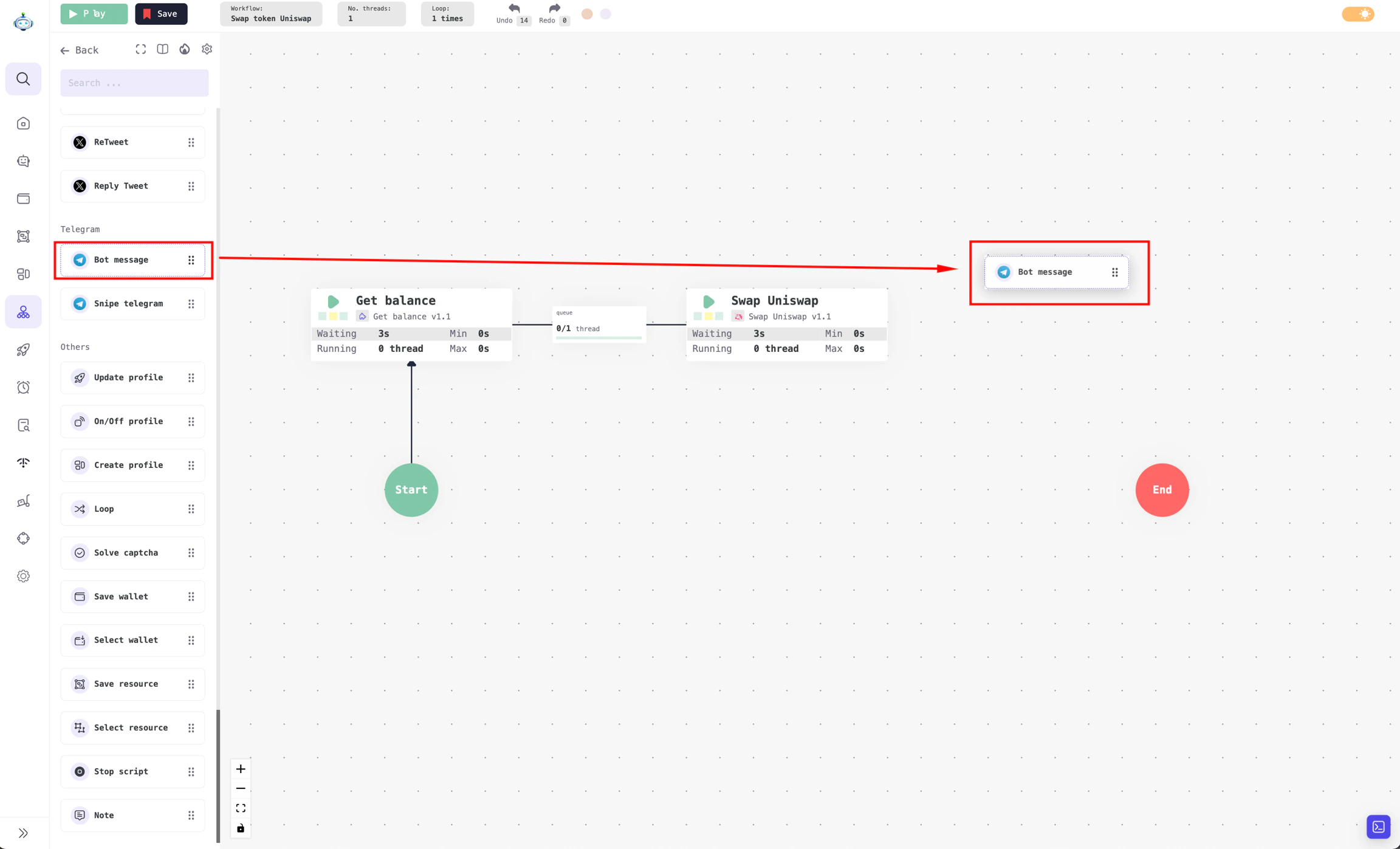This screenshot has height=849, width=1400.
Task: Open the No. threads selector
Action: tap(371, 14)
